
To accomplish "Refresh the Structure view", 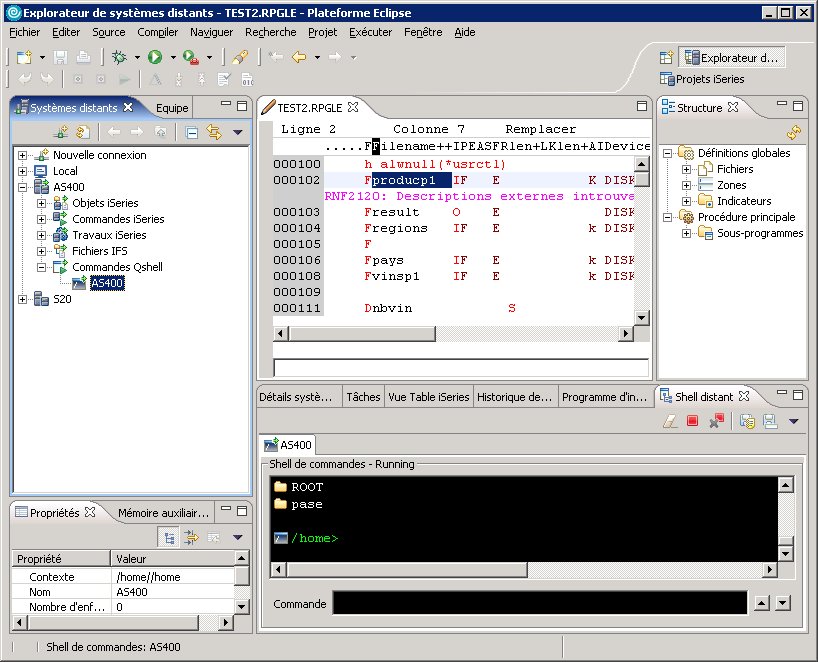I will click(x=793, y=133).
